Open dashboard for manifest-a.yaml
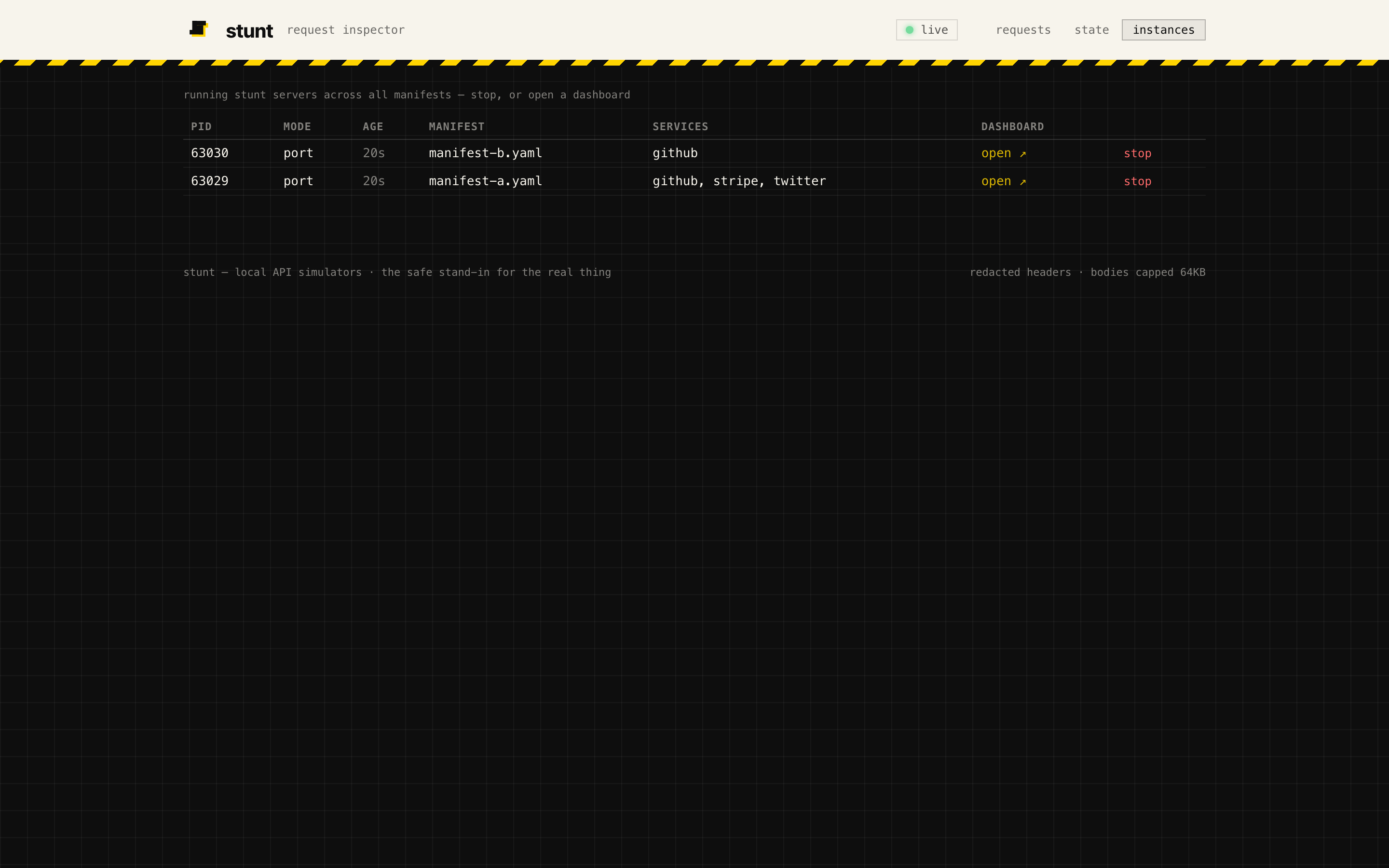This screenshot has width=1389, height=868. pyautogui.click(x=1003, y=181)
